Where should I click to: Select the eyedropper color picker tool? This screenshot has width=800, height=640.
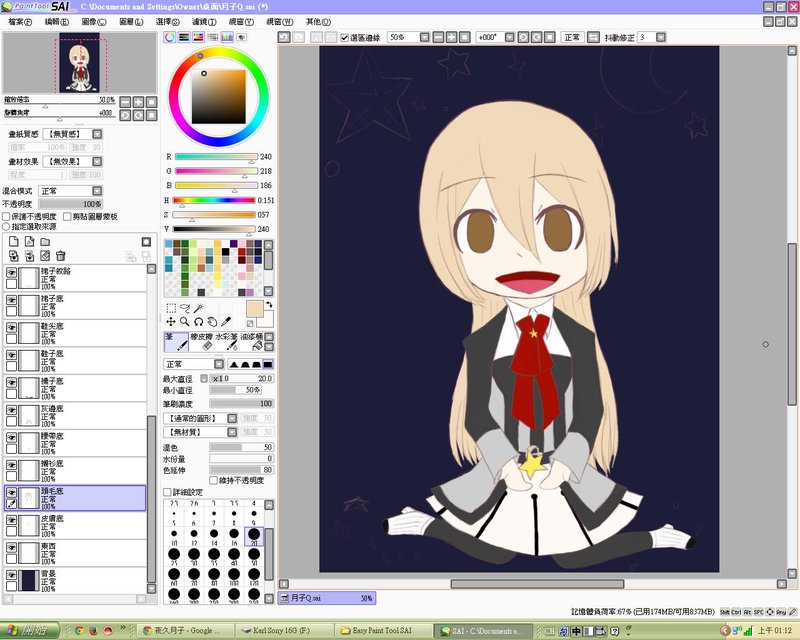226,322
